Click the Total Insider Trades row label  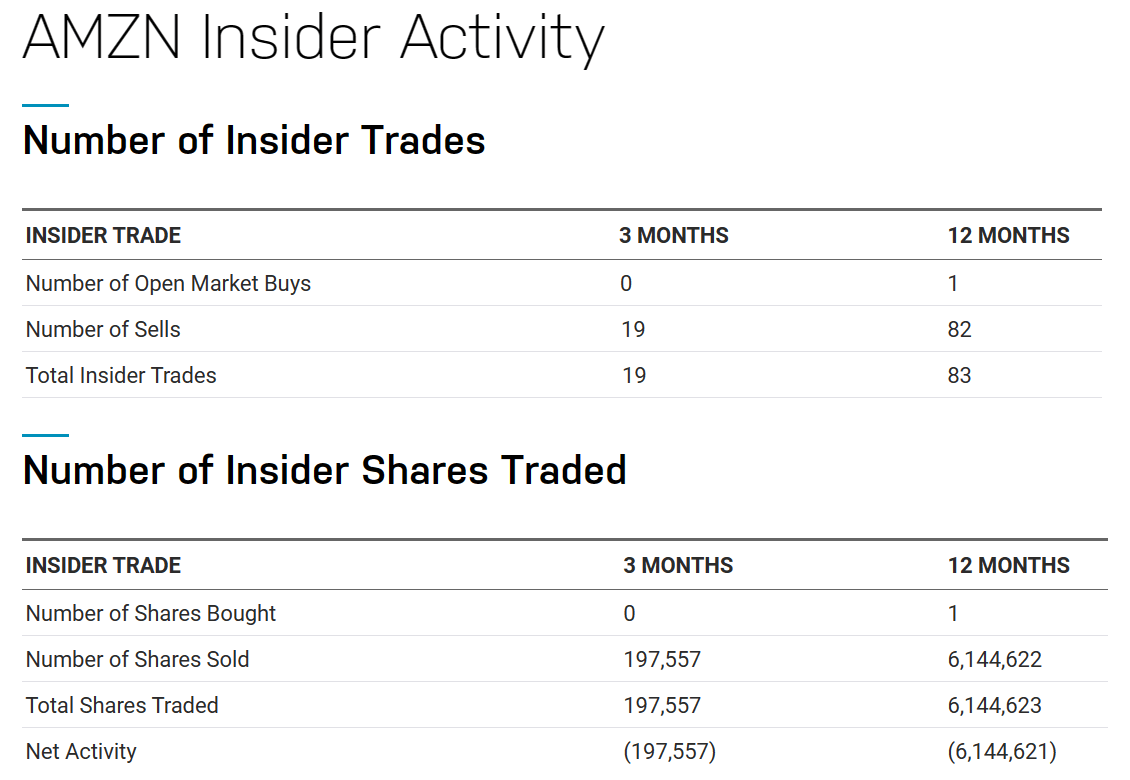(121, 376)
